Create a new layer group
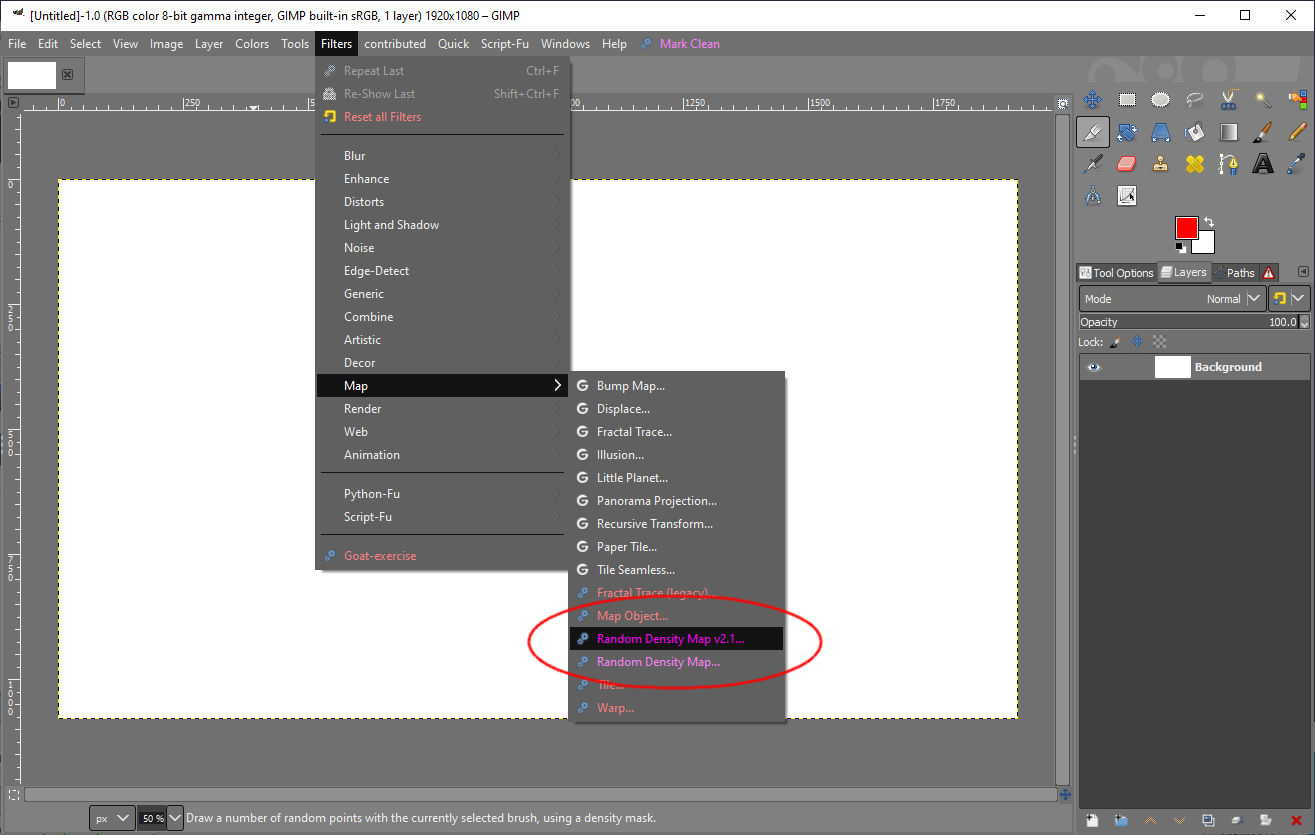1315x835 pixels. pos(1122,820)
